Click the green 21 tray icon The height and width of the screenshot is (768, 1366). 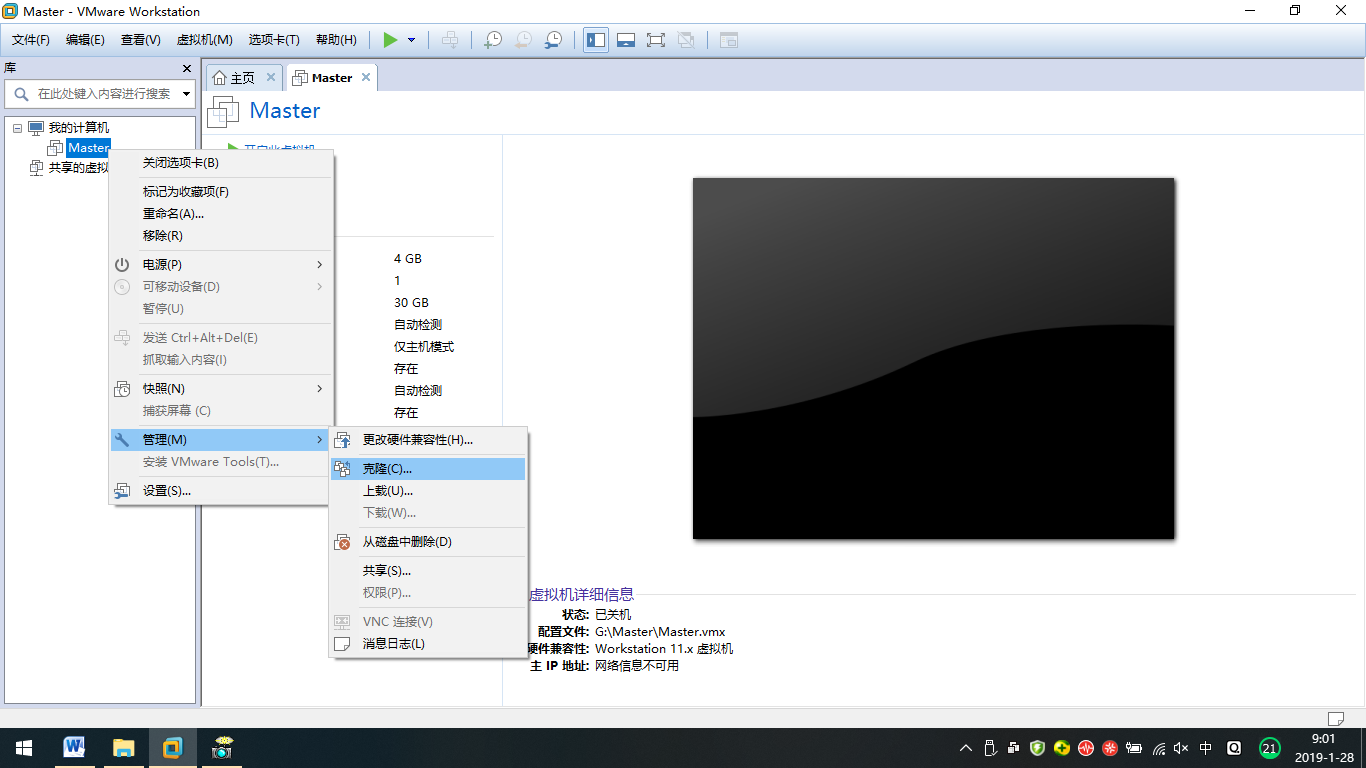(1270, 748)
